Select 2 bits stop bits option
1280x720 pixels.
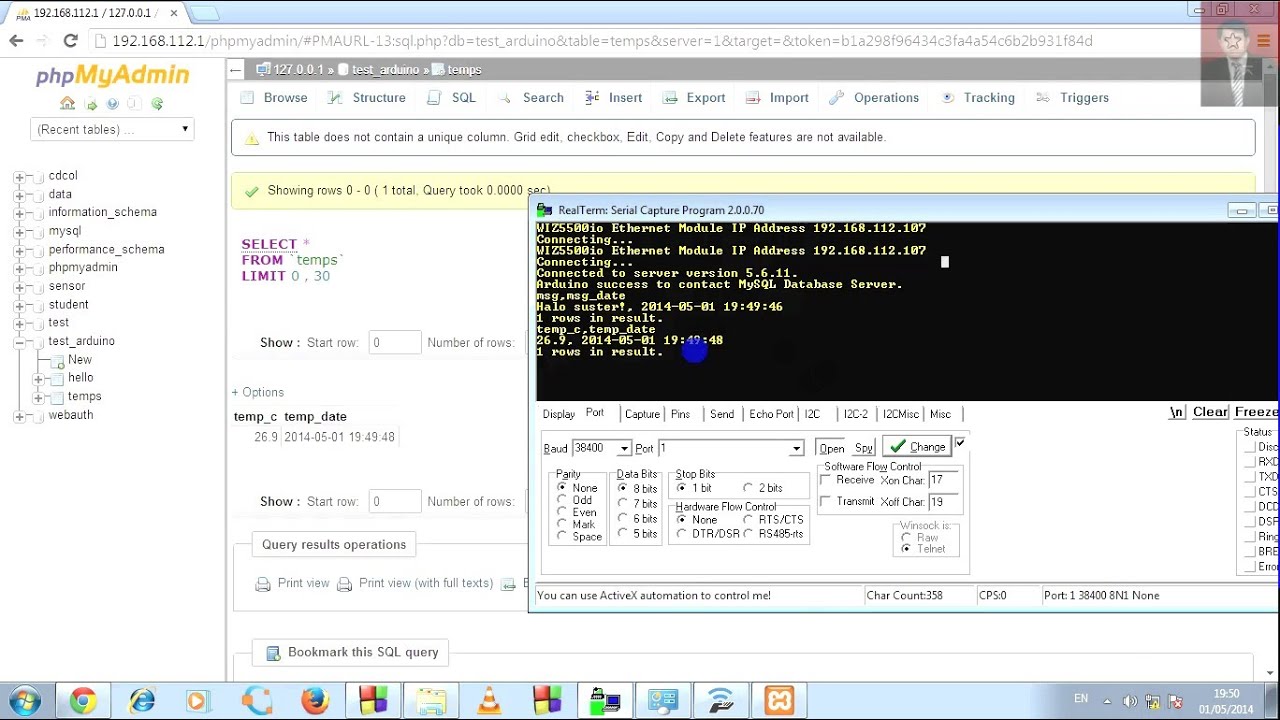(x=748, y=488)
